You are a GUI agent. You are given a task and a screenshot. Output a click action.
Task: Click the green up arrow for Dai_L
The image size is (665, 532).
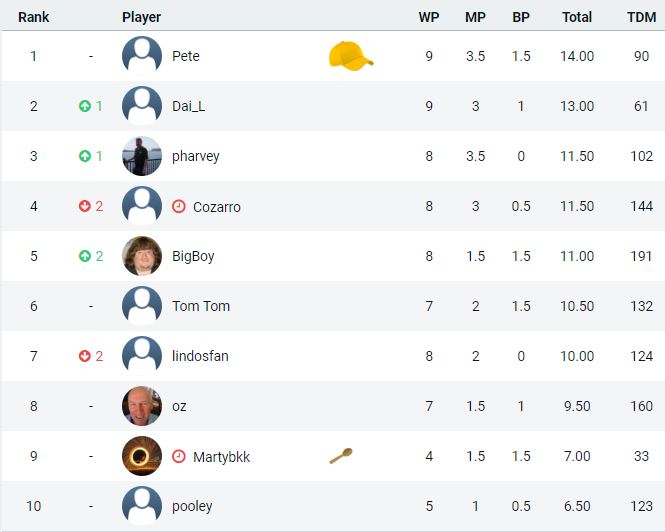coord(85,106)
